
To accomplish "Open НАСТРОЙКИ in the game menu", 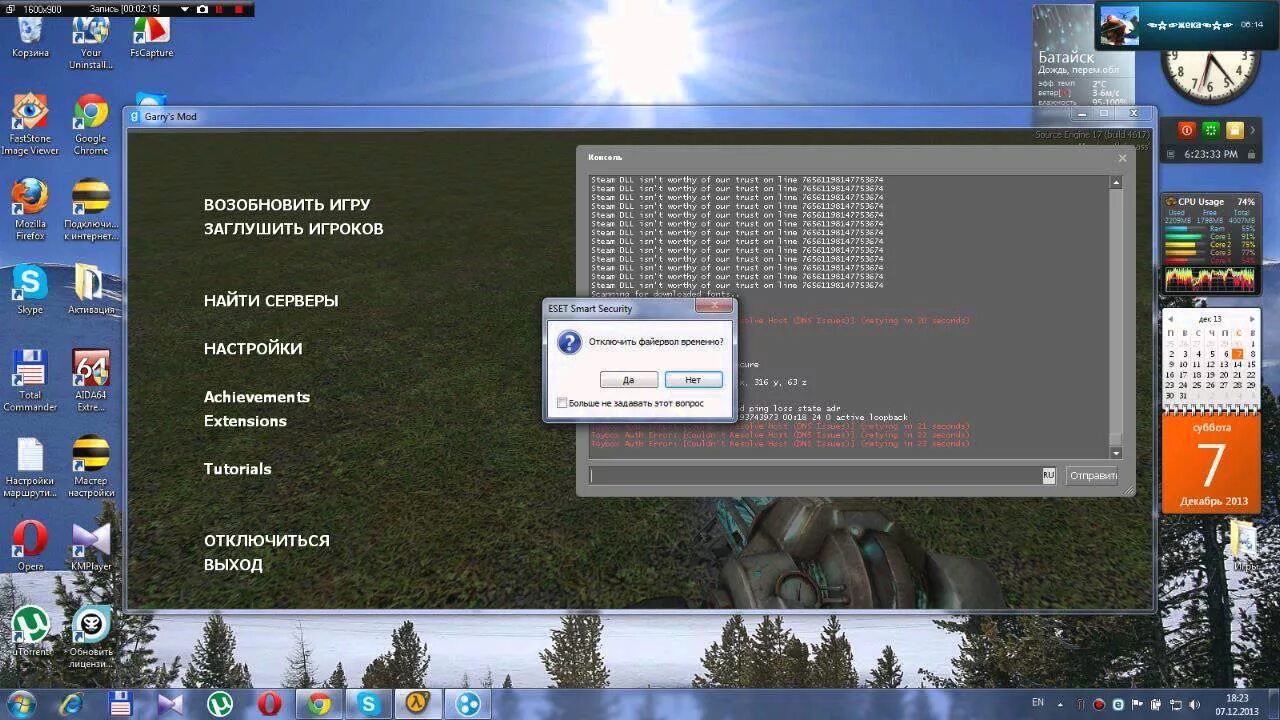I will (253, 349).
